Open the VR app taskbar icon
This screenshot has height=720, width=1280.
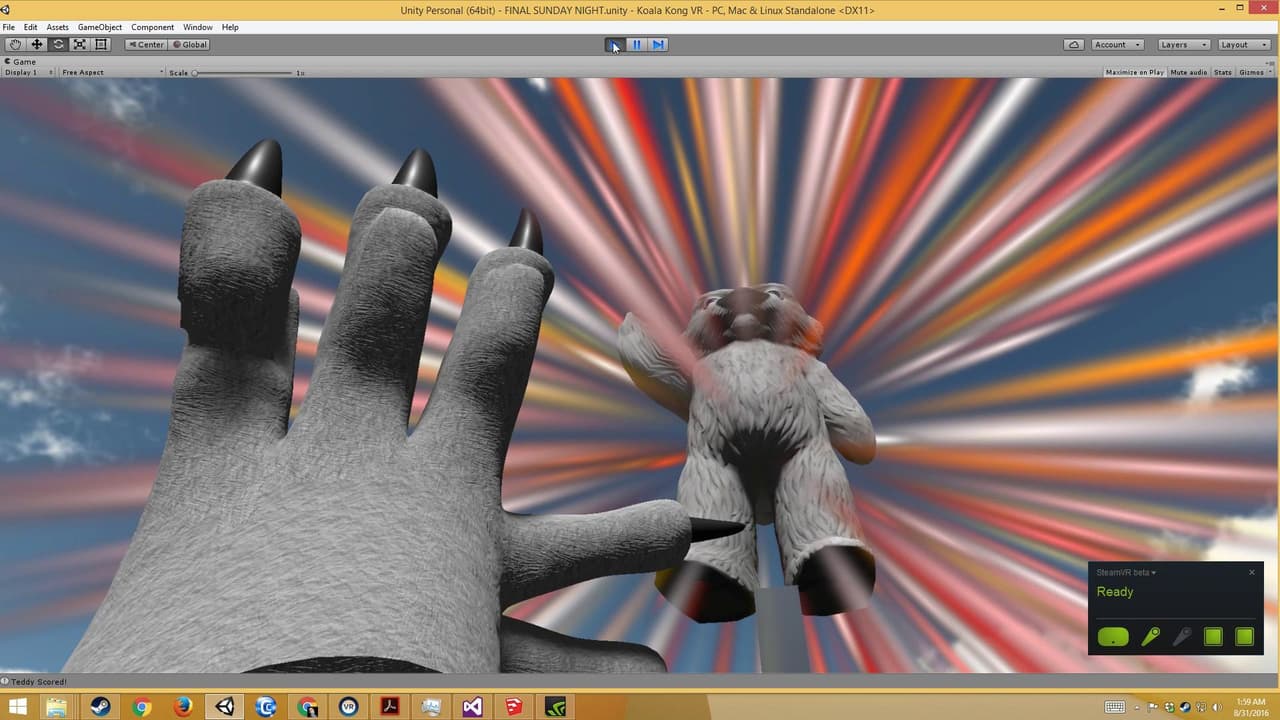point(348,707)
